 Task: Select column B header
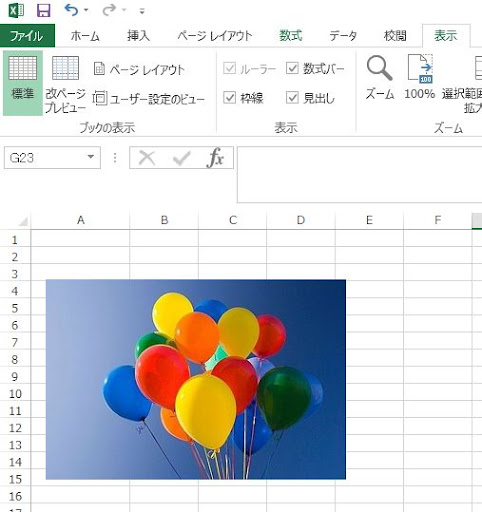[x=164, y=220]
